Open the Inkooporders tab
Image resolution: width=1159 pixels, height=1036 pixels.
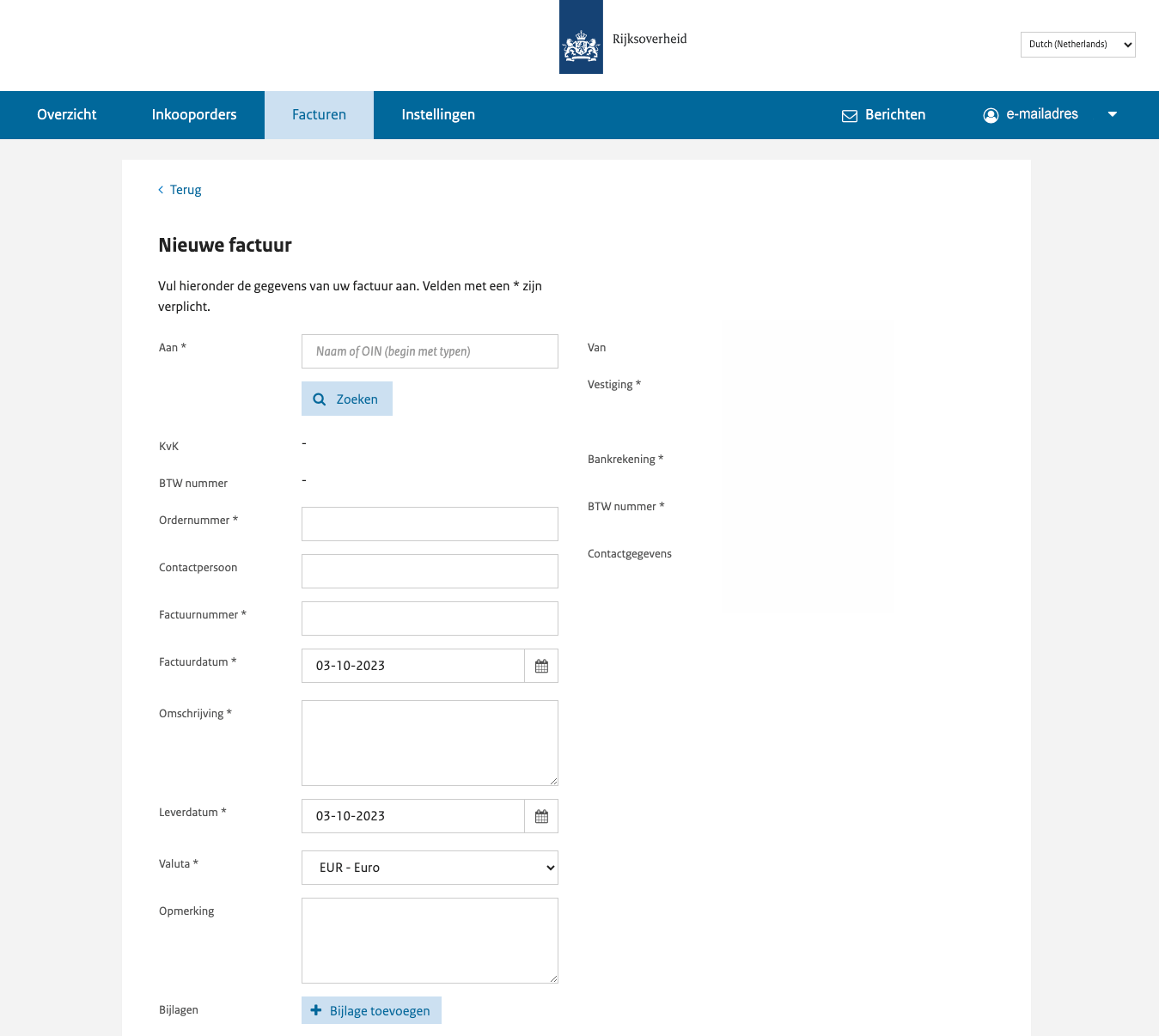[194, 115]
